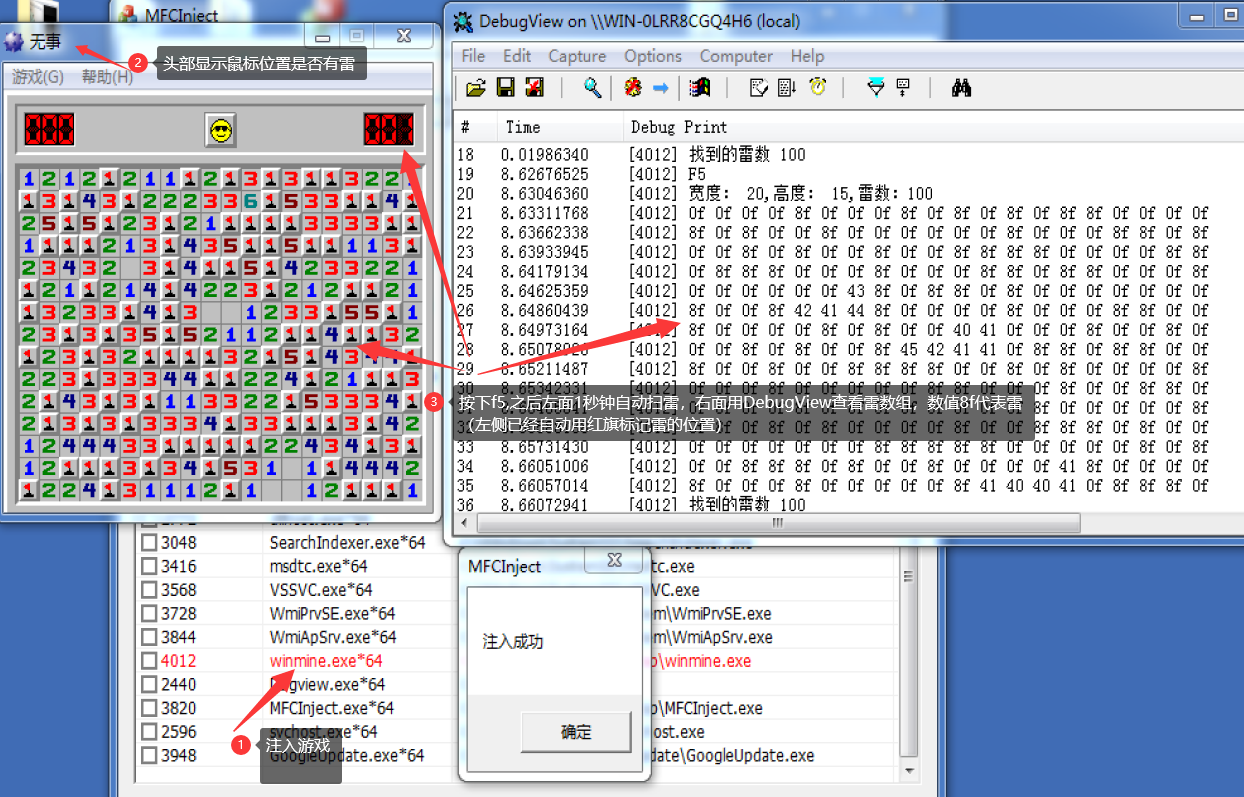The width and height of the screenshot is (1244, 797).
Task: Click the smiley face reset button in Minesweeper
Action: [220, 129]
